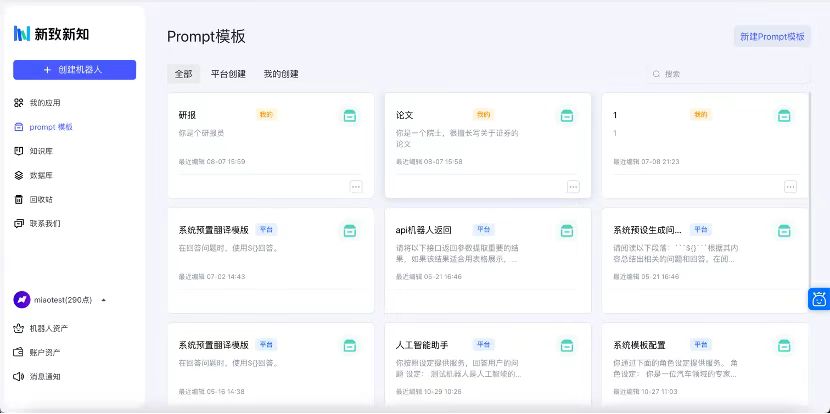Click green icon on 系统模板配置 card
The width and height of the screenshot is (830, 414).
[x=784, y=346]
